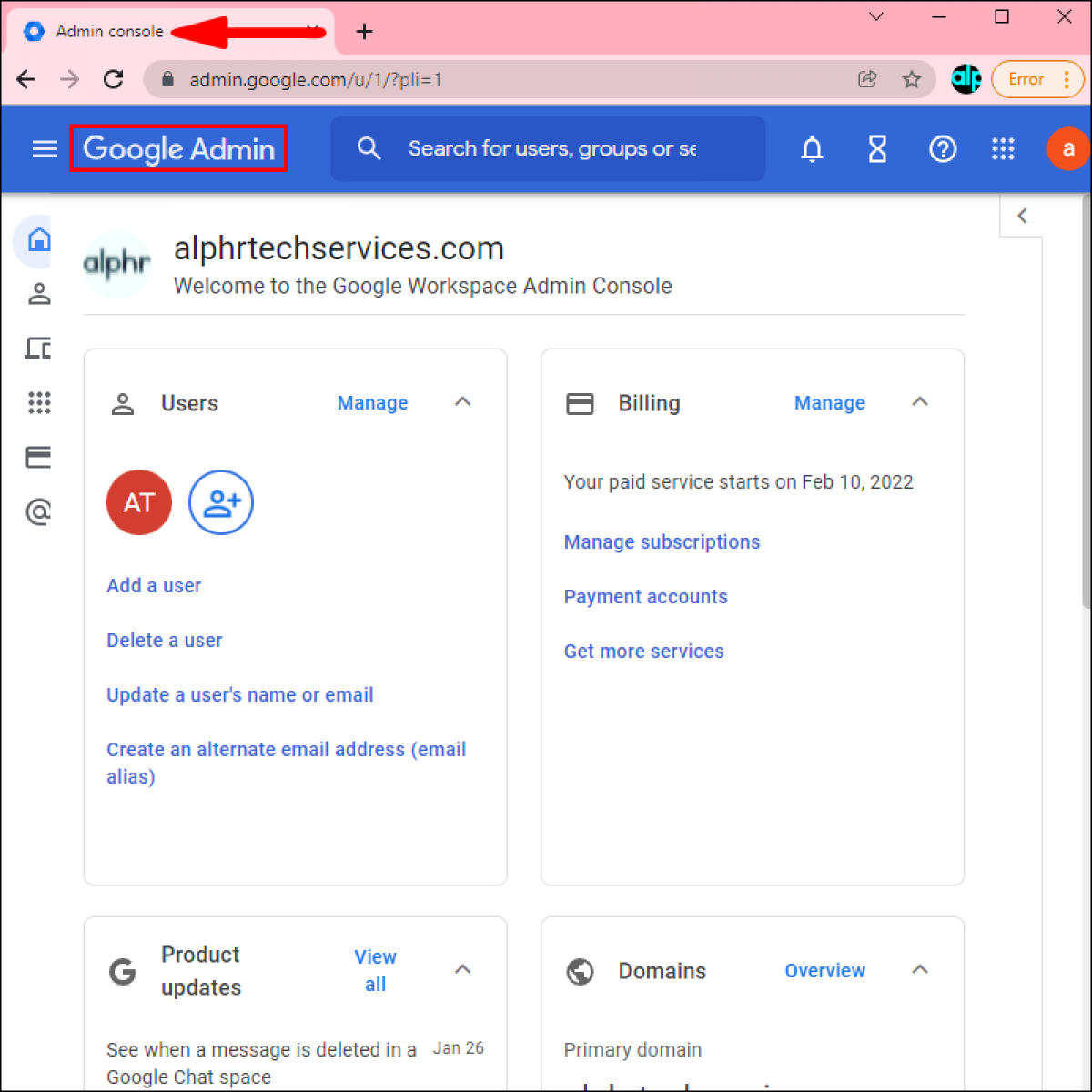The width and height of the screenshot is (1092, 1092).
Task: Open Manage subscriptions under Billing
Action: coord(662,541)
